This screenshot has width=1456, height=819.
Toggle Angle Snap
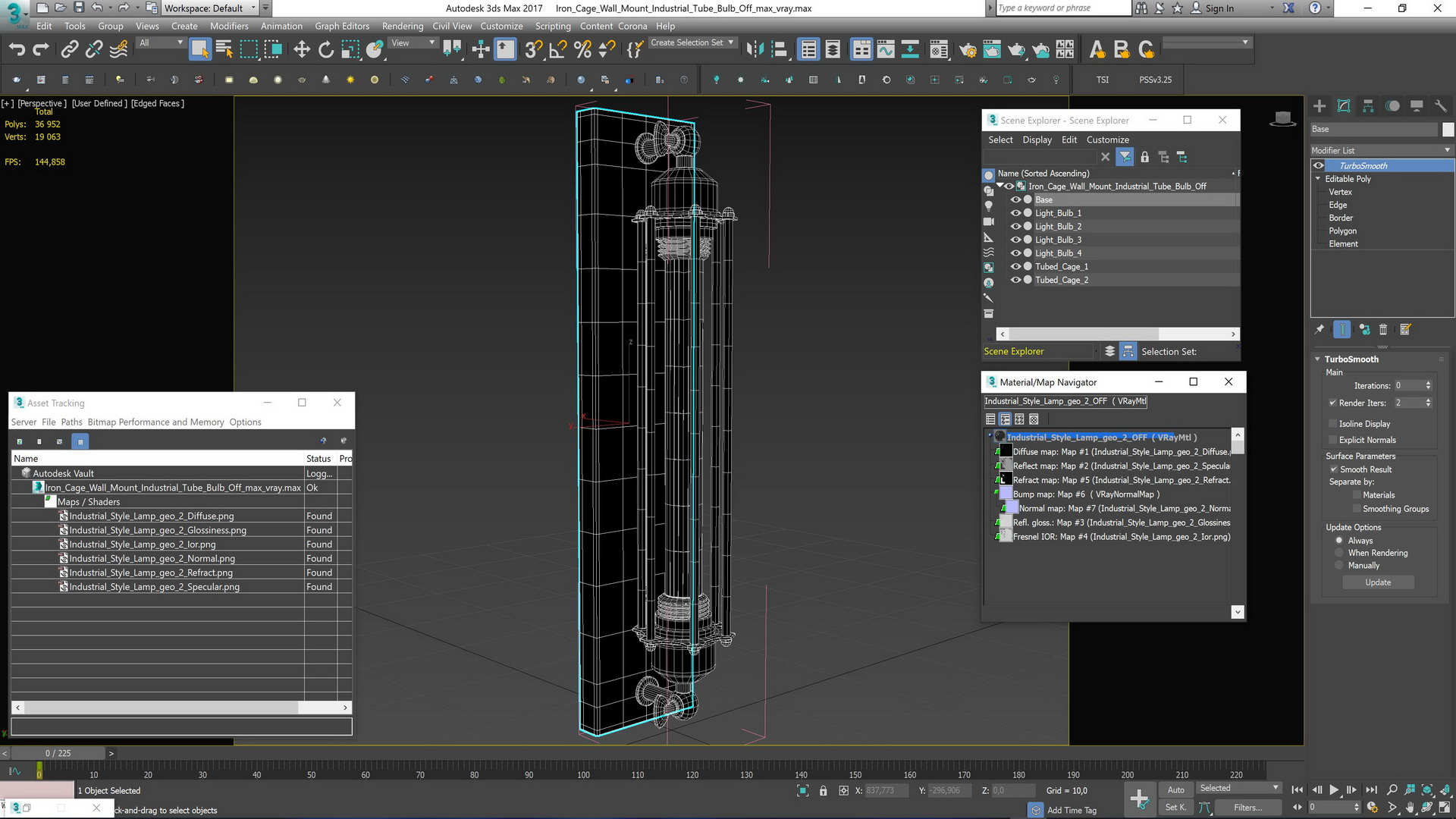point(558,50)
